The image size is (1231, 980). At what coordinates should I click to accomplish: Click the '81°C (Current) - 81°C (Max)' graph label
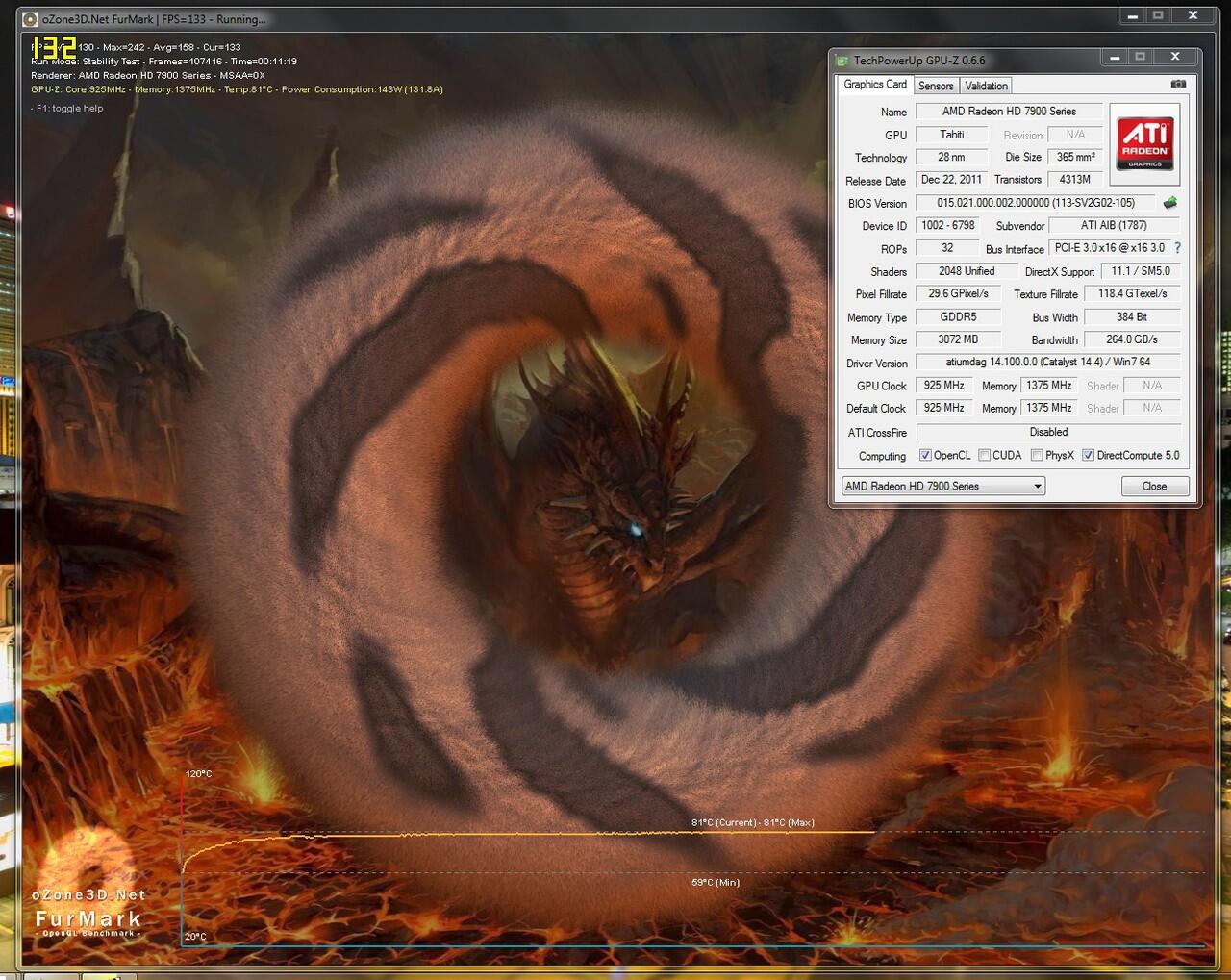pos(753,822)
